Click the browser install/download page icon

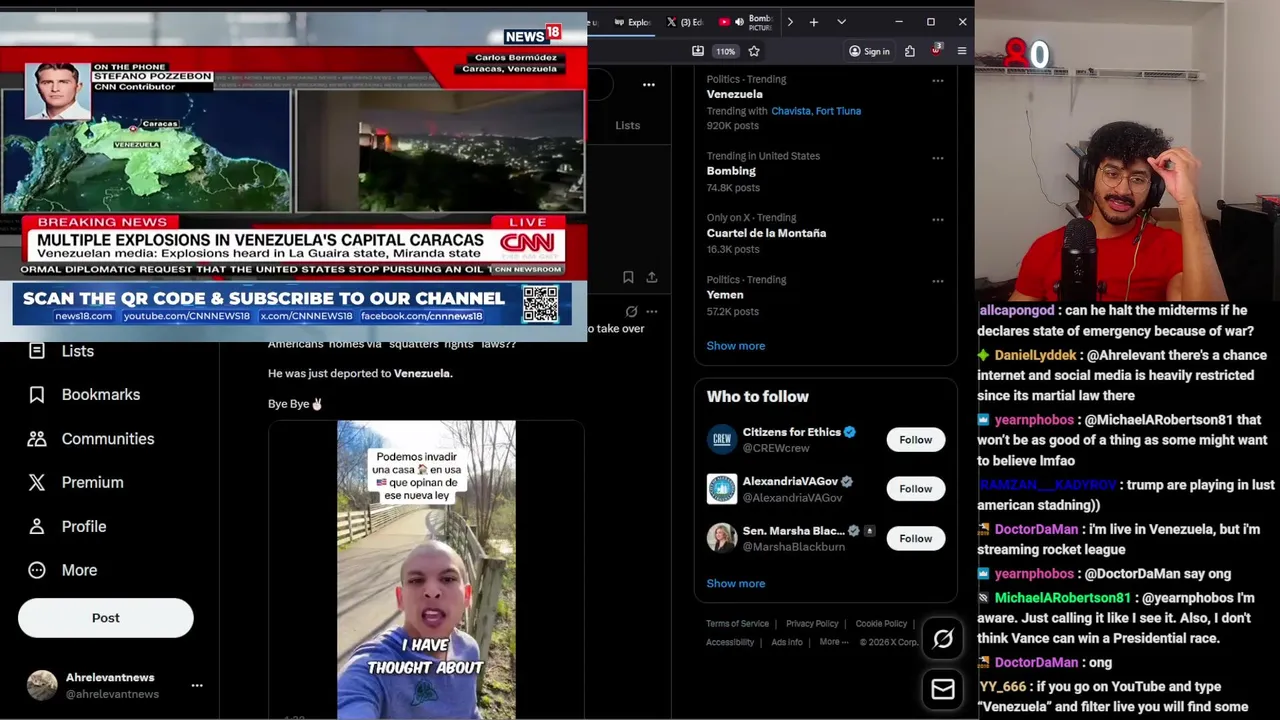(x=698, y=51)
